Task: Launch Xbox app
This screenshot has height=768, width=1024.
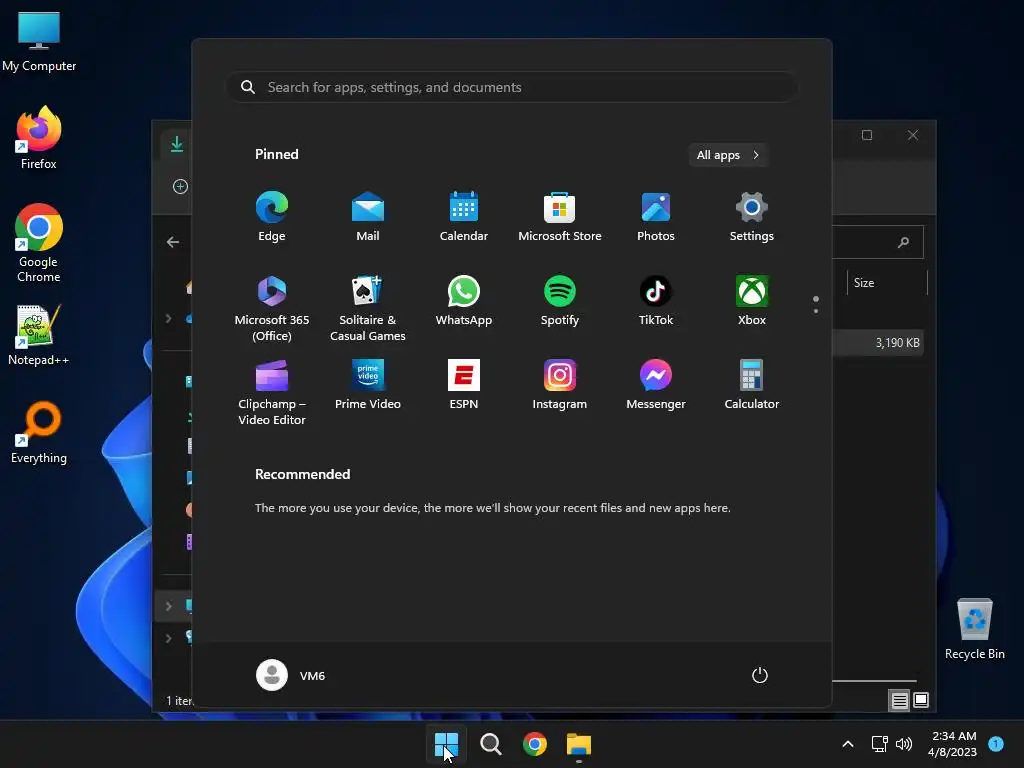Action: point(752,301)
